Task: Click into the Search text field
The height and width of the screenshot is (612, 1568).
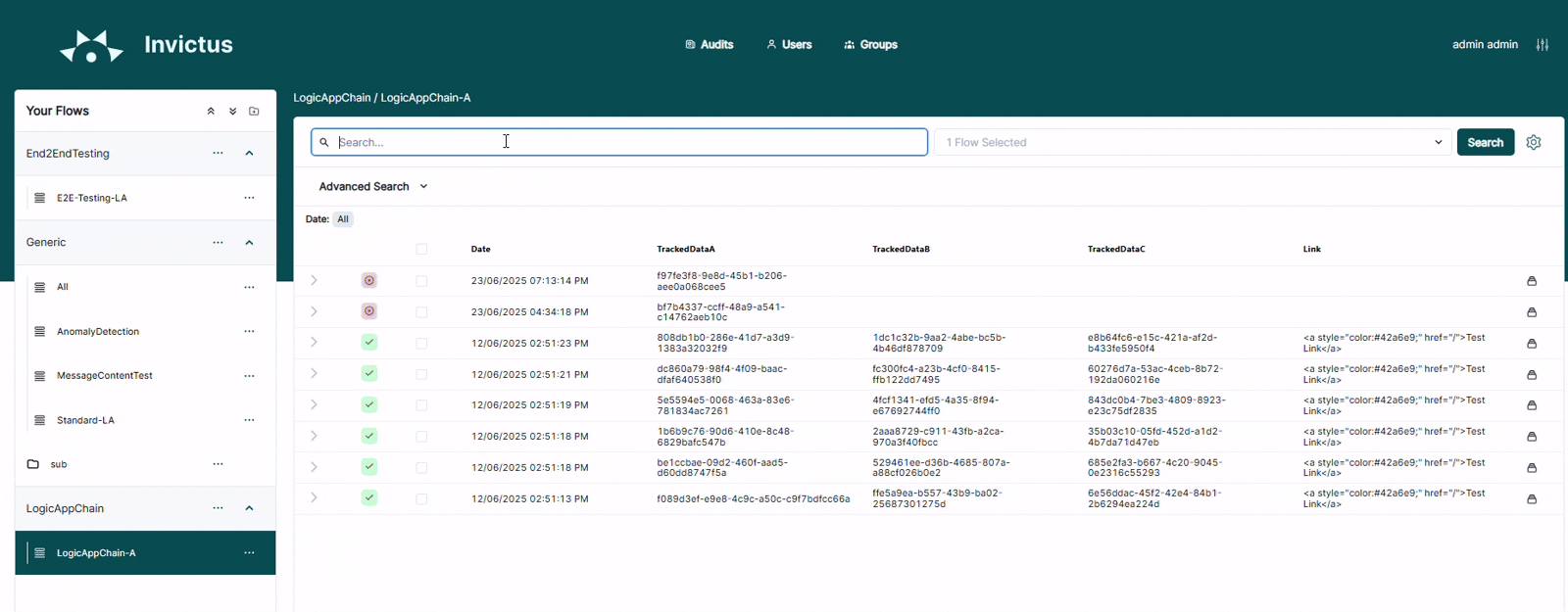Action: tap(627, 143)
